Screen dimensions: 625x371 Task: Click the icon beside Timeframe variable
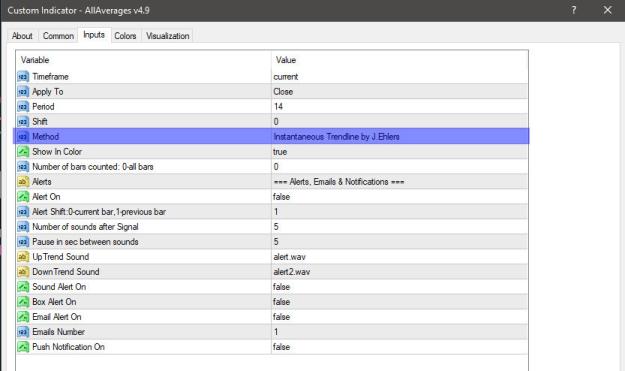23,77
